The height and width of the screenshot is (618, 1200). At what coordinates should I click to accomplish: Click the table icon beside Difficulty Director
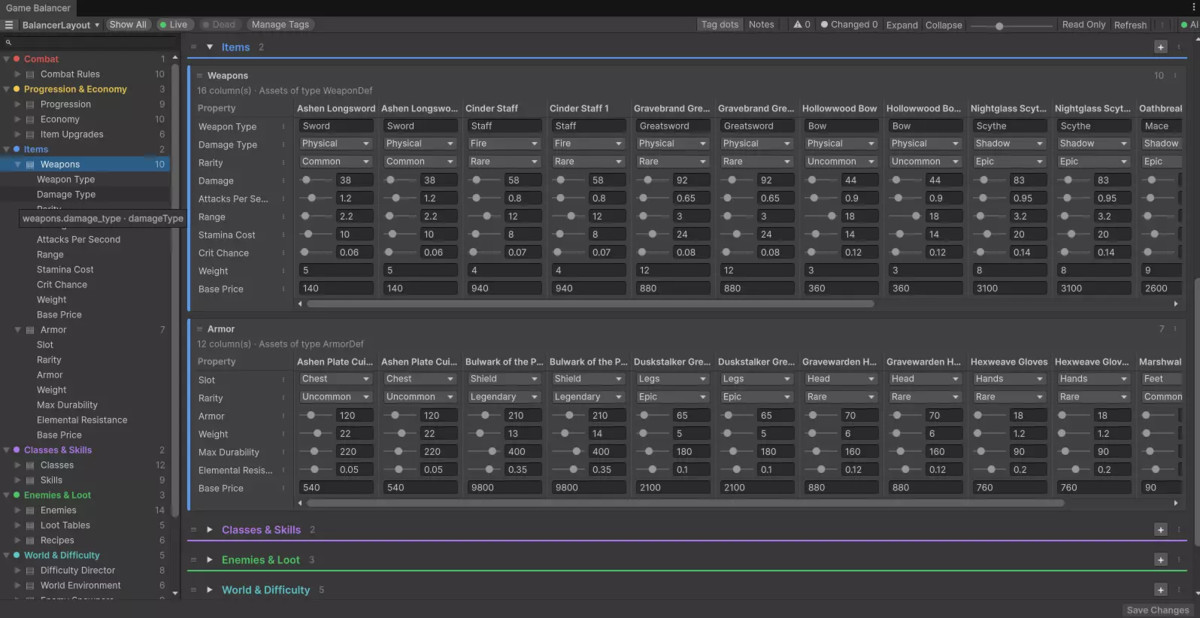pos(30,570)
